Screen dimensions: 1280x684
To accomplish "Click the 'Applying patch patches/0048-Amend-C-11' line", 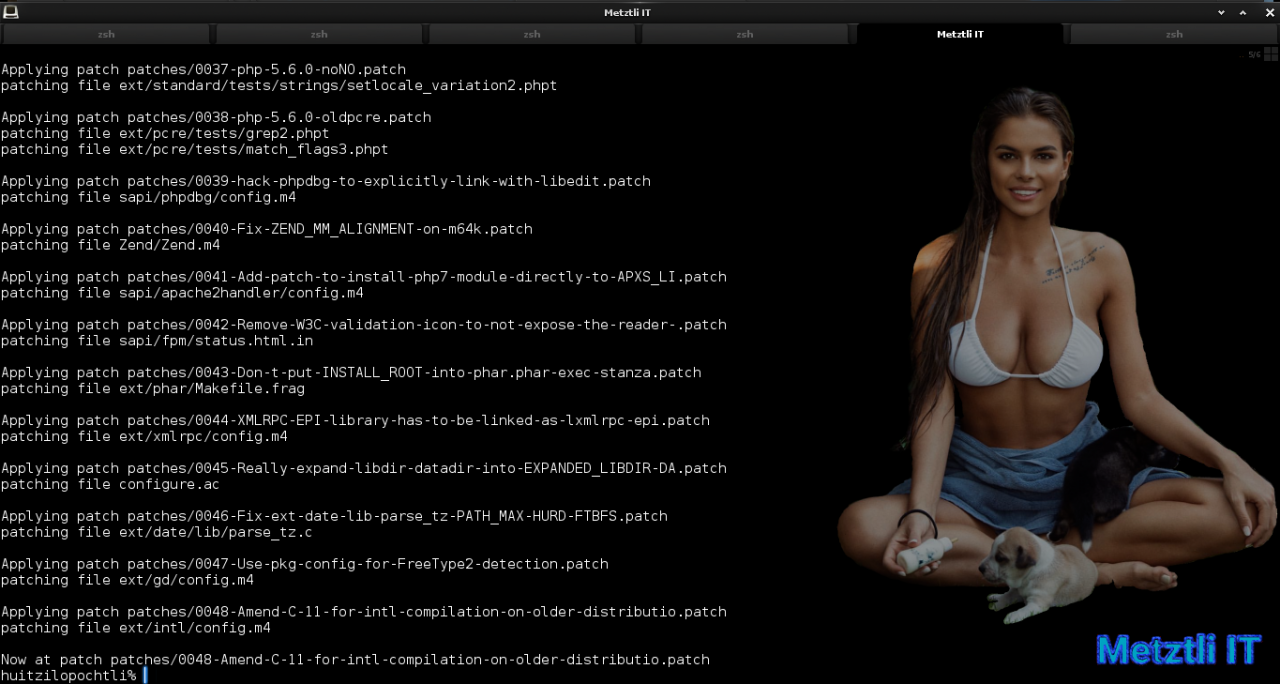I will tap(364, 614).
